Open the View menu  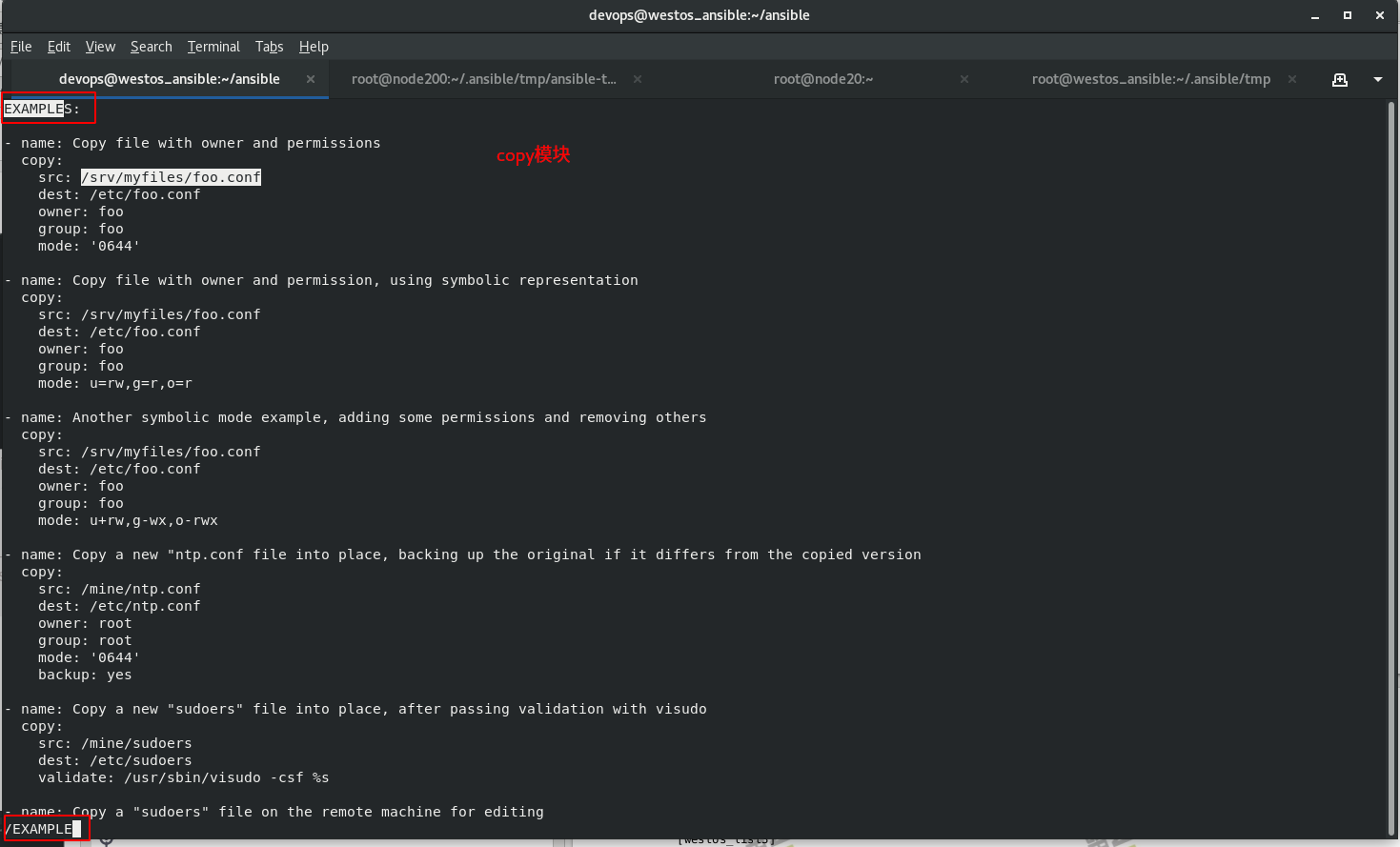click(x=100, y=47)
